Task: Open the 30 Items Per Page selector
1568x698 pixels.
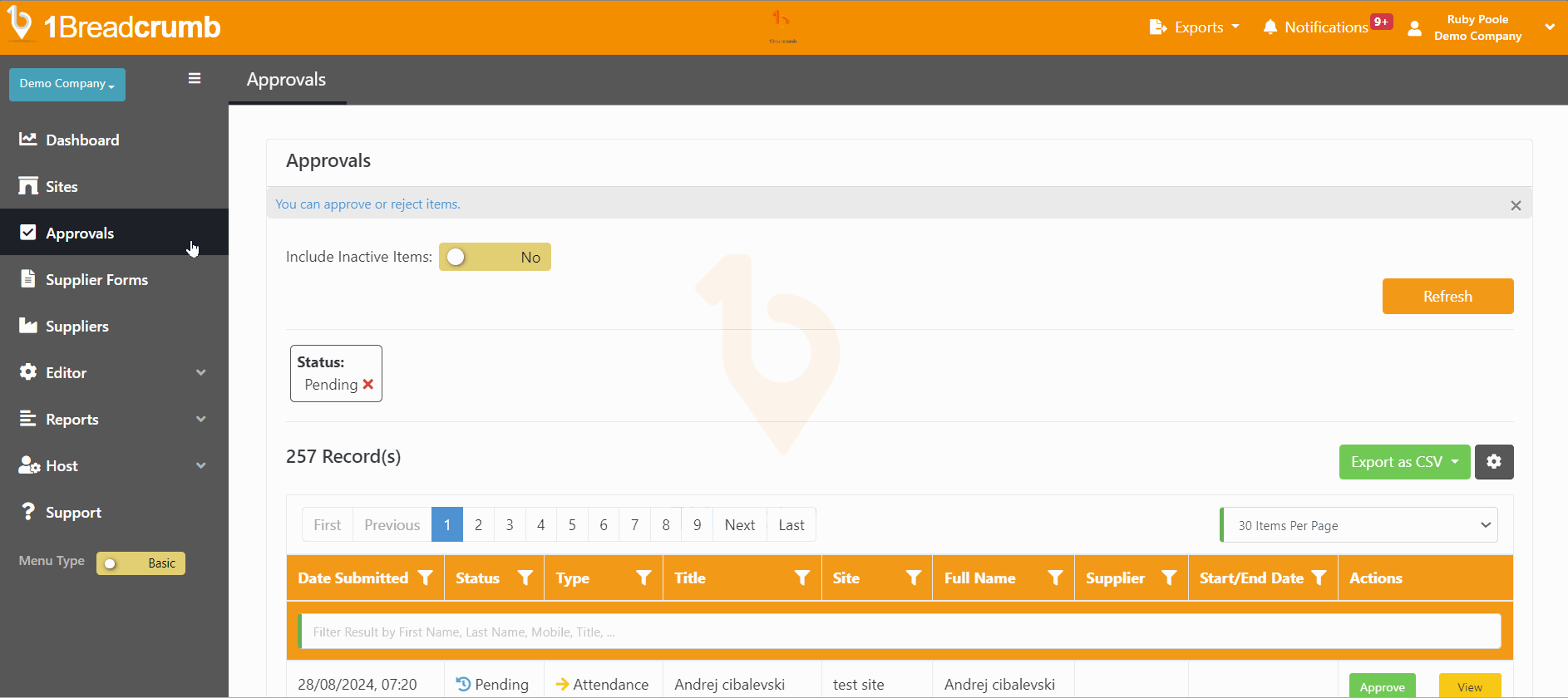Action: 1359,525
